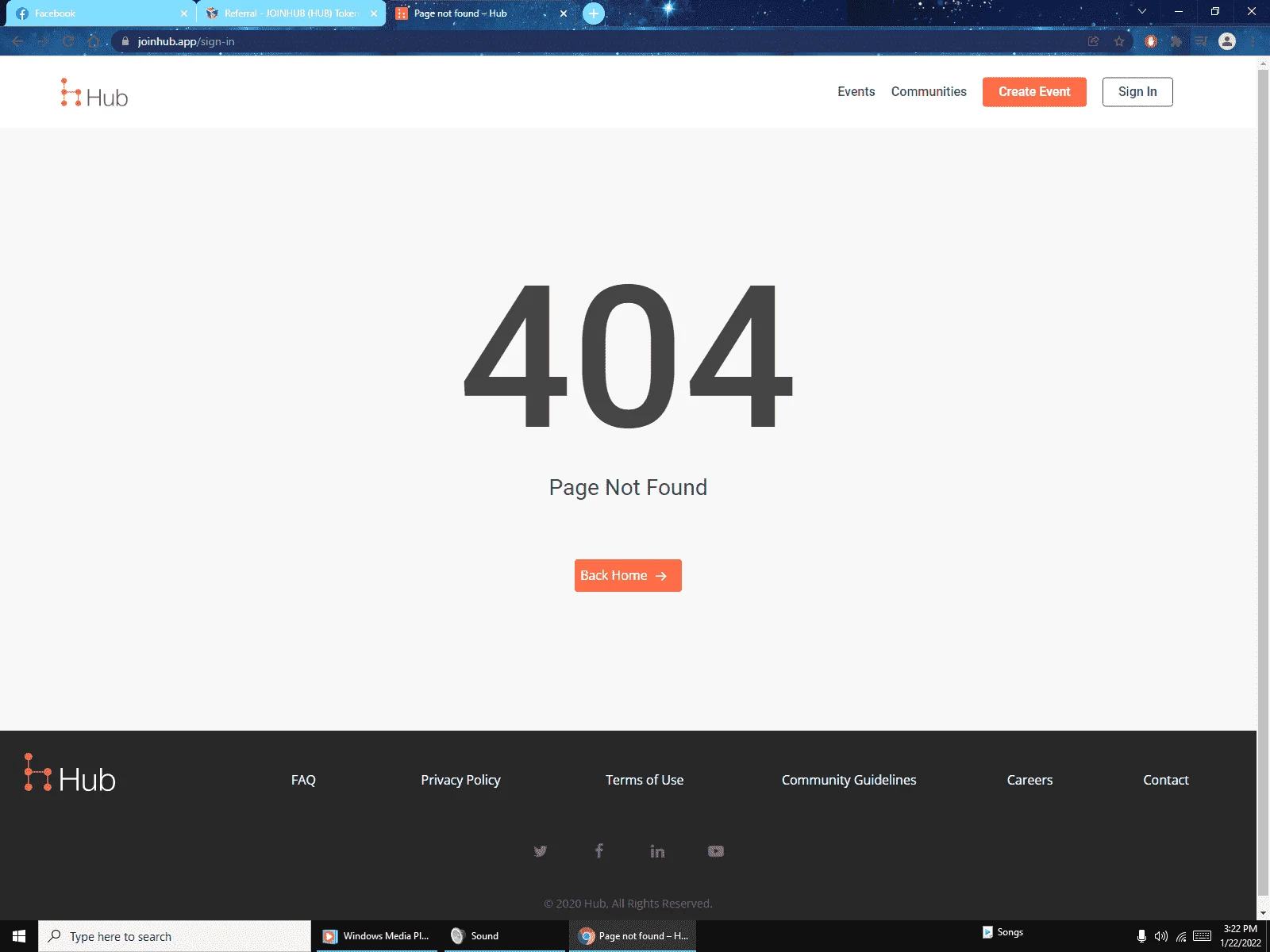The width and height of the screenshot is (1270, 952).
Task: Click the Twitter icon in the footer
Action: point(541,851)
